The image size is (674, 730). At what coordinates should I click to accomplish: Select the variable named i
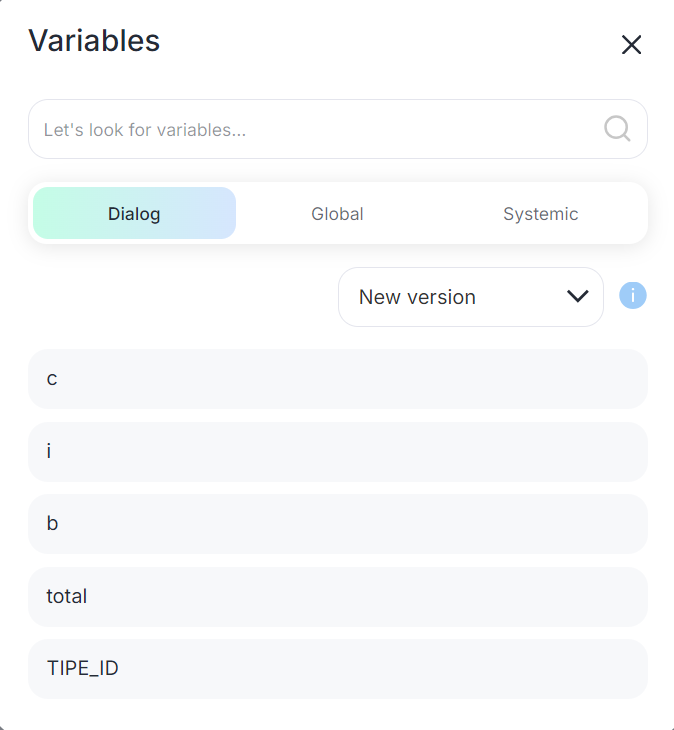pos(337,452)
